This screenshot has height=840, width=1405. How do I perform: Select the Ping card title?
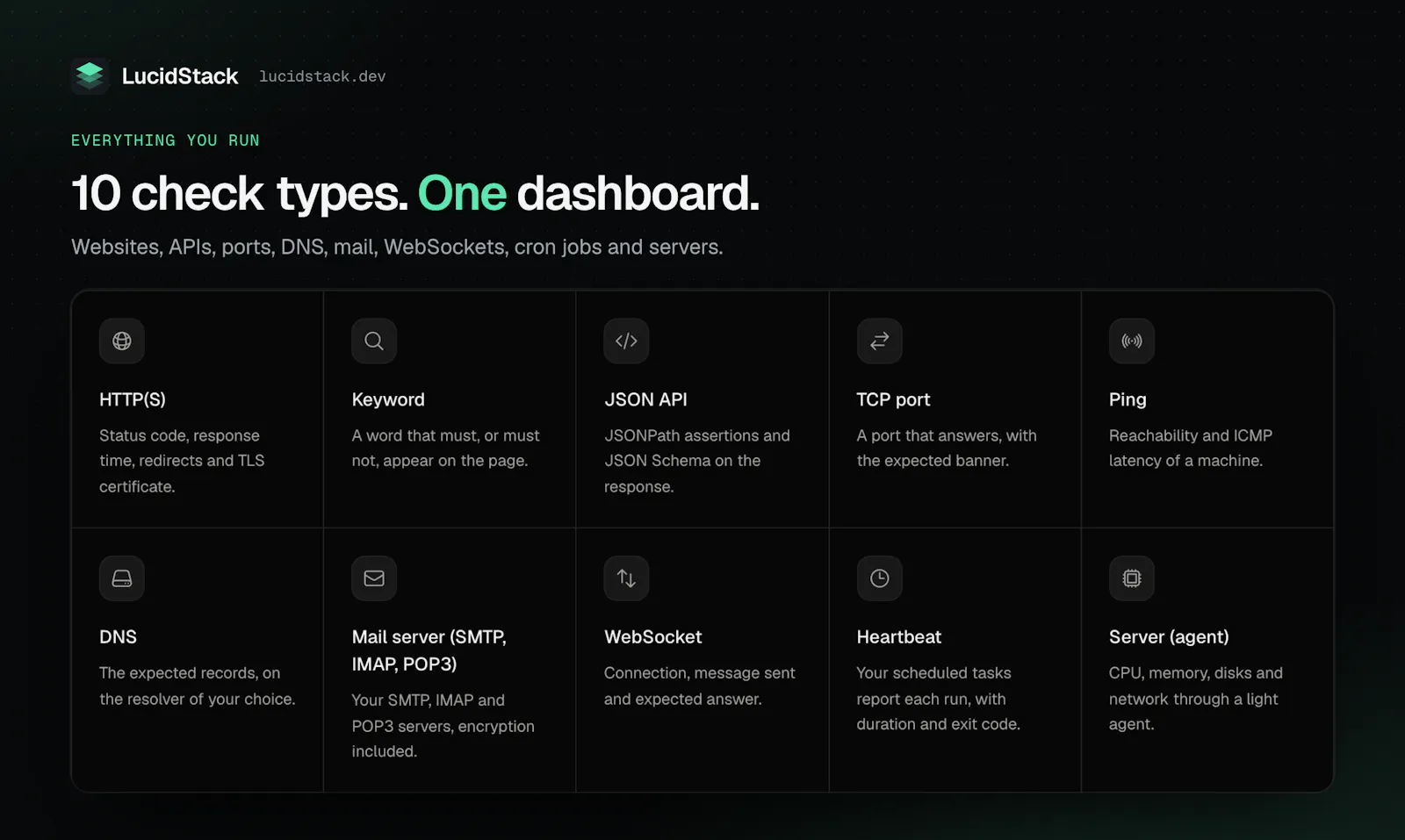click(x=1128, y=399)
